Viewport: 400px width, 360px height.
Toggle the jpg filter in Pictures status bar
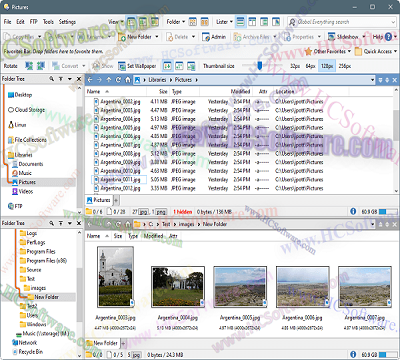[x=143, y=212]
